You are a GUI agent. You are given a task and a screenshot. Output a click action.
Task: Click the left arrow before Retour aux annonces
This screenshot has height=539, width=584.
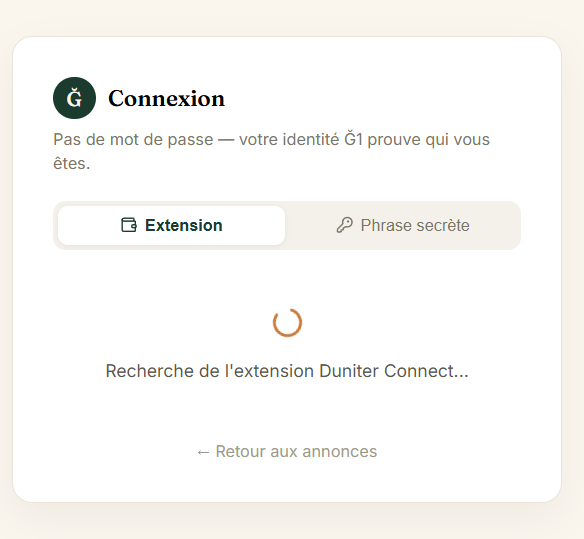pyautogui.click(x=203, y=452)
